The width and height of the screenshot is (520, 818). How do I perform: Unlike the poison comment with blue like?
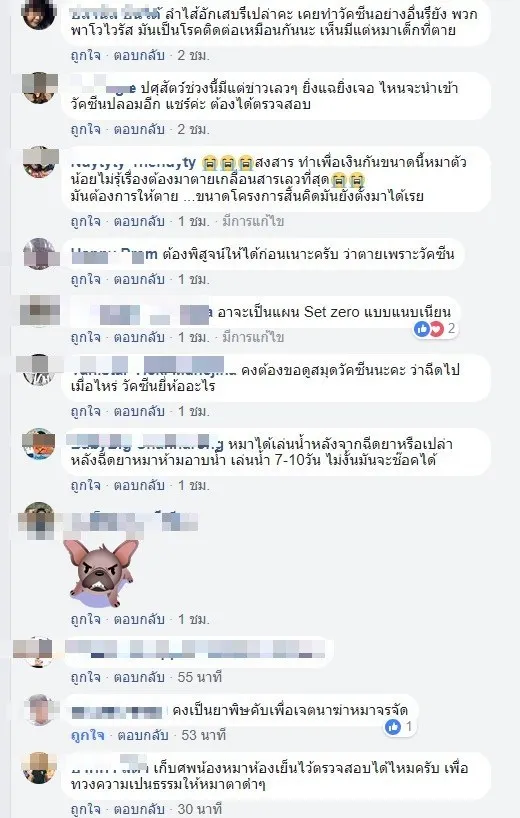pyautogui.click(x=88, y=735)
